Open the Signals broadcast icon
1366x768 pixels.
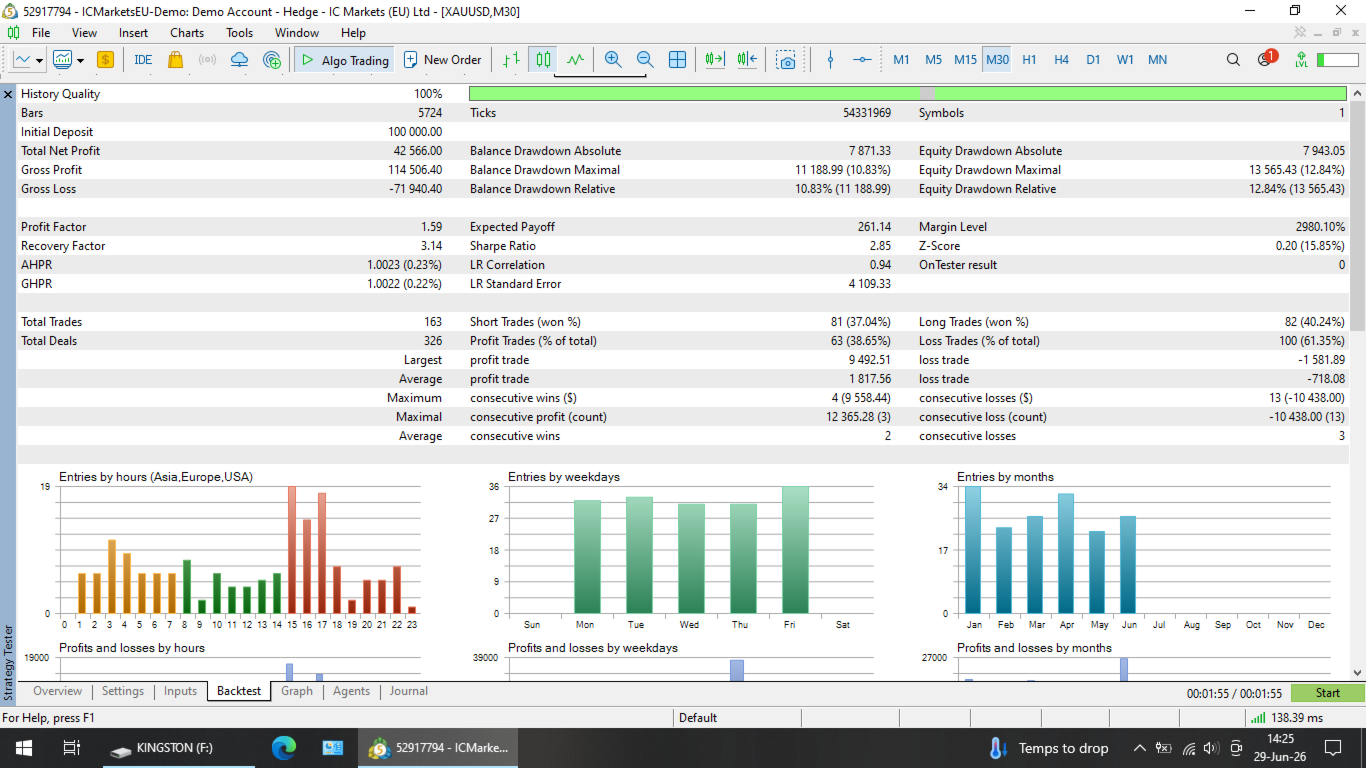click(x=207, y=60)
